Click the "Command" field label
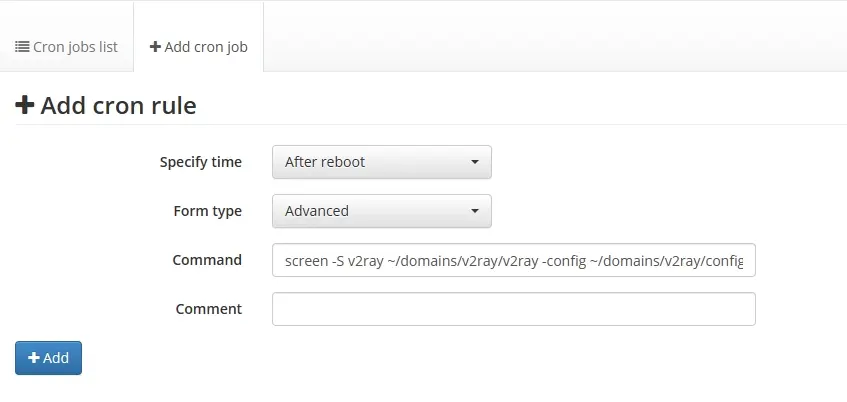The image size is (847, 402). (207, 260)
